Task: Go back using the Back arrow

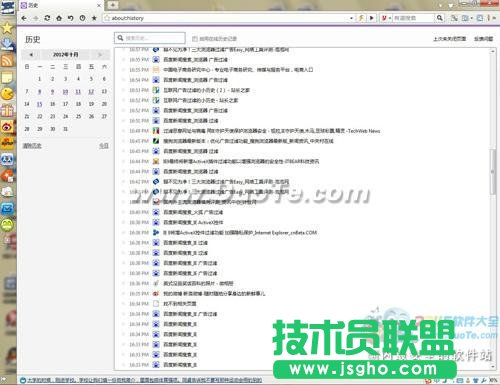Action: coord(24,18)
